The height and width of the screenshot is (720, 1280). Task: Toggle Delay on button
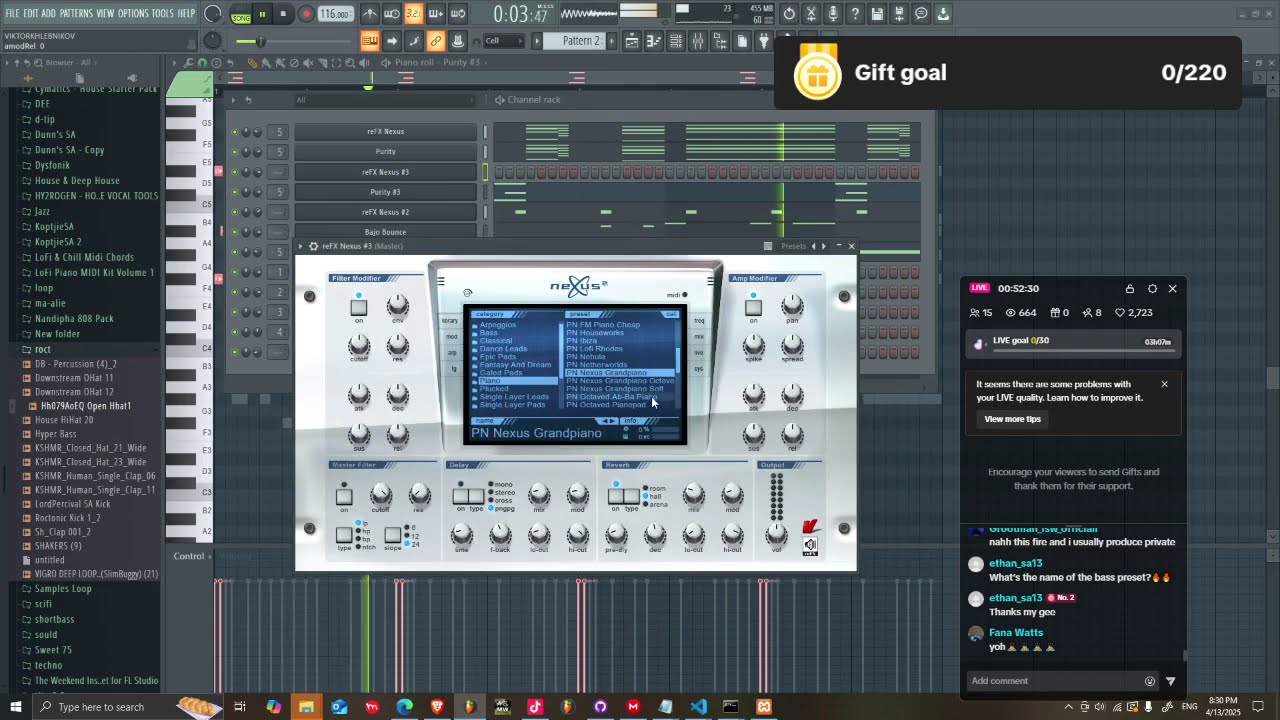461,496
